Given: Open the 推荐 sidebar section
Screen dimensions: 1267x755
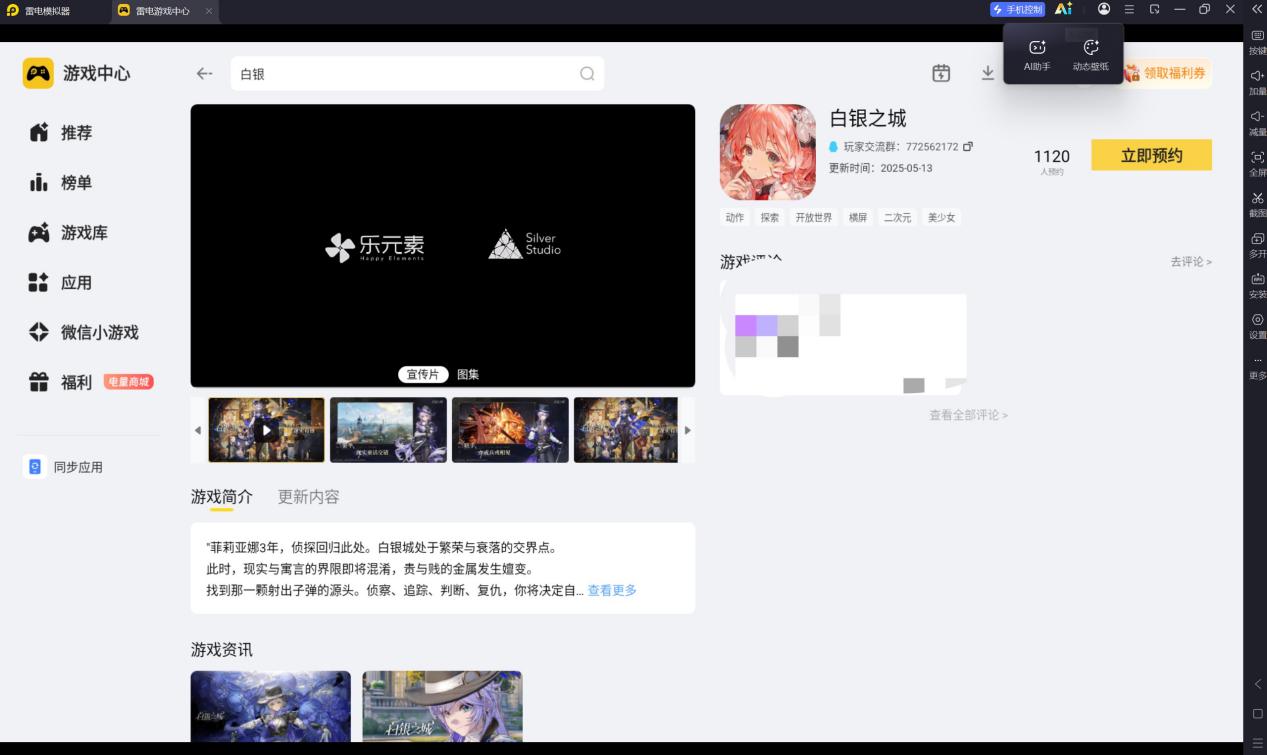Looking at the screenshot, I should [75, 133].
